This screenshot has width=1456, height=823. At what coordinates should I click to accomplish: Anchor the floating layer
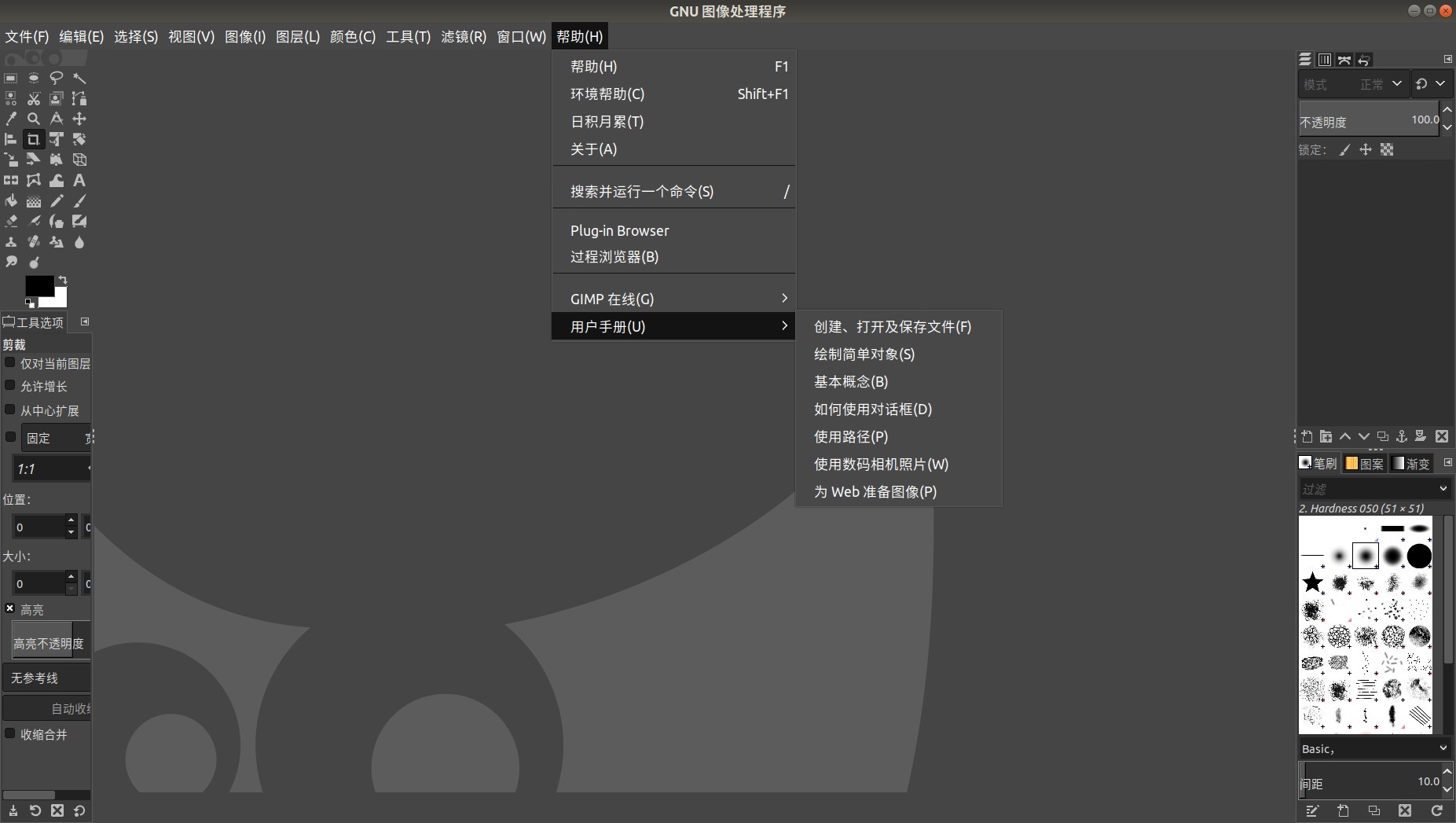[x=1401, y=436]
